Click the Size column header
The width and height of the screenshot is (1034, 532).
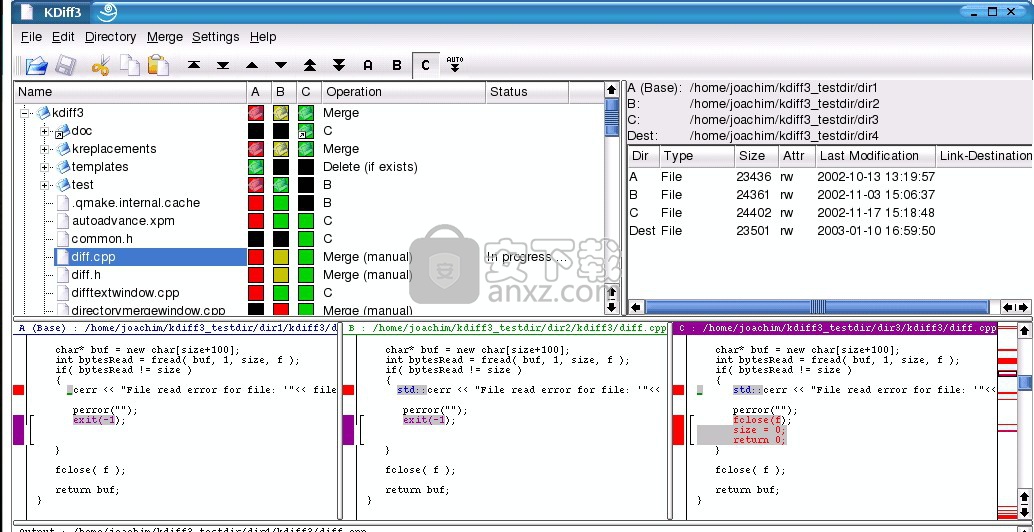point(756,156)
